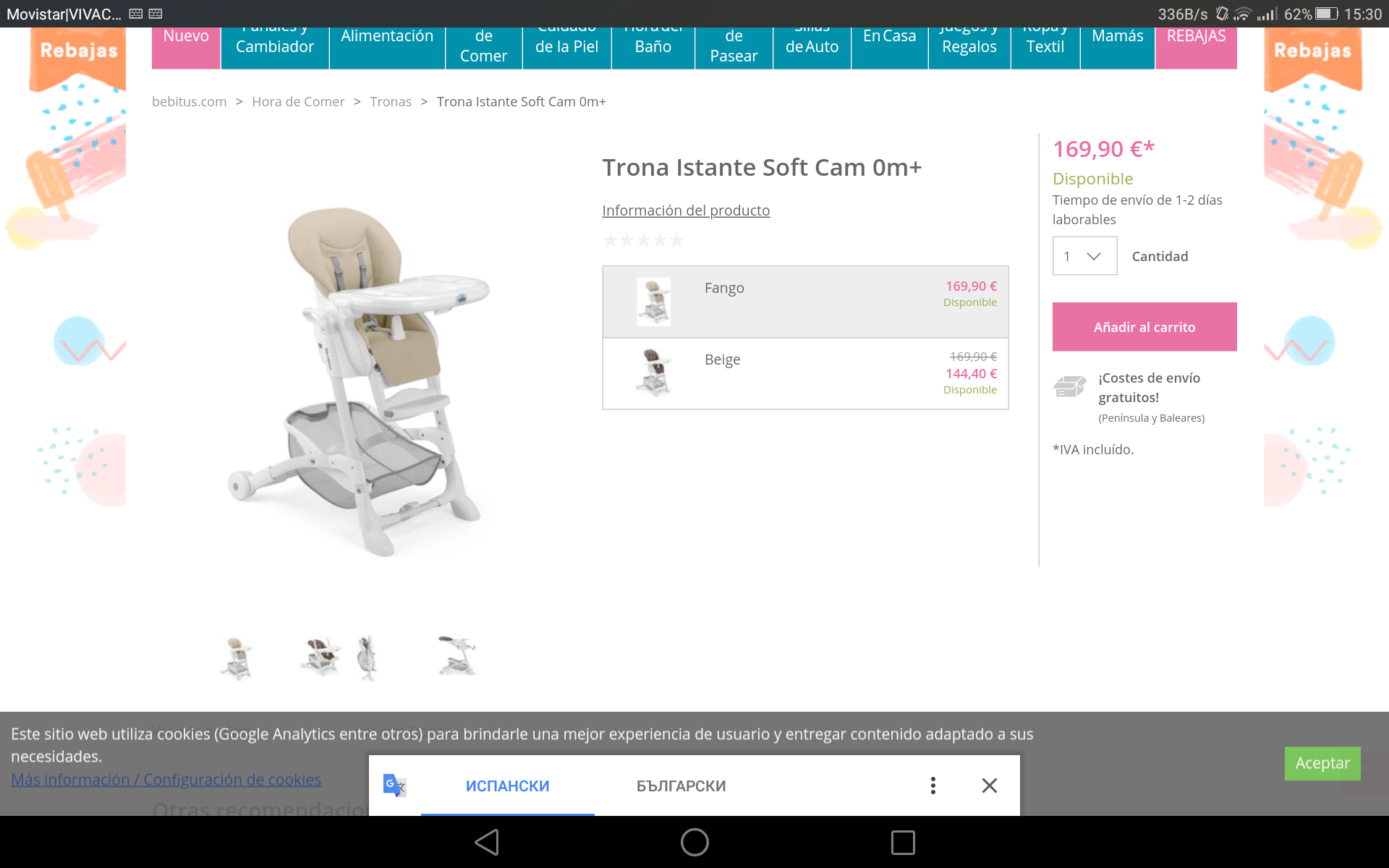This screenshot has width=1389, height=868.
Task: Rate product with the star icons
Action: (643, 240)
